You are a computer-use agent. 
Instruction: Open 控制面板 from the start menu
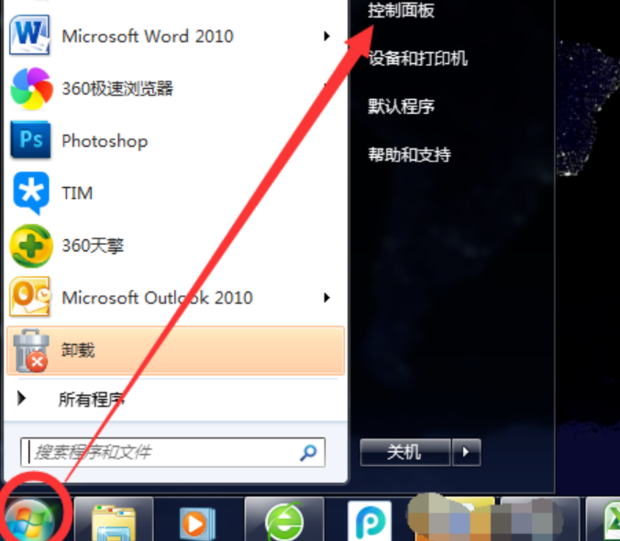coord(401,10)
